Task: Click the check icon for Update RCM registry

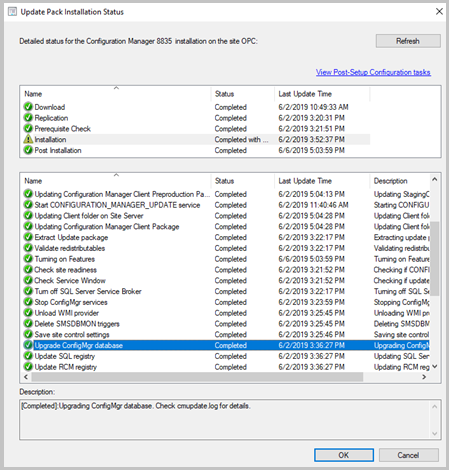Action: 28,367
